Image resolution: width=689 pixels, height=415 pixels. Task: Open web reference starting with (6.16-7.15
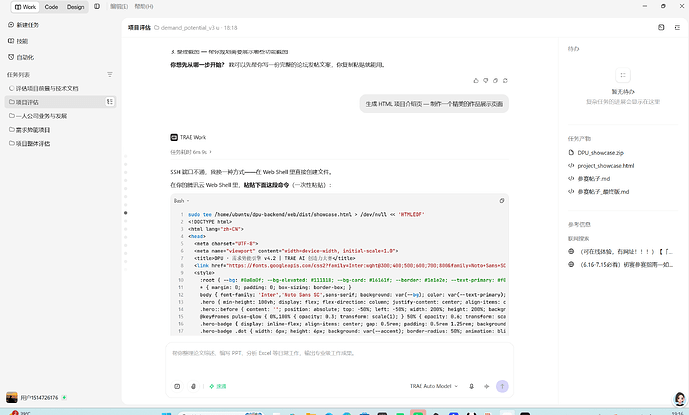[626, 265]
